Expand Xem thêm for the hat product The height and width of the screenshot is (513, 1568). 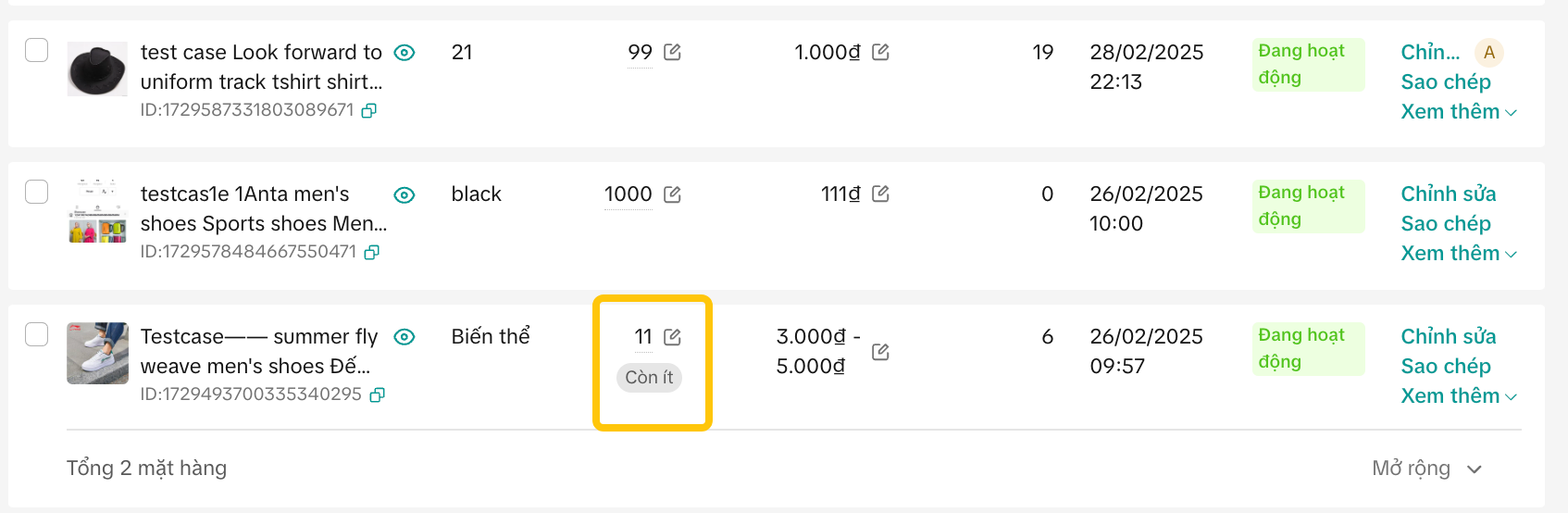tap(1459, 112)
